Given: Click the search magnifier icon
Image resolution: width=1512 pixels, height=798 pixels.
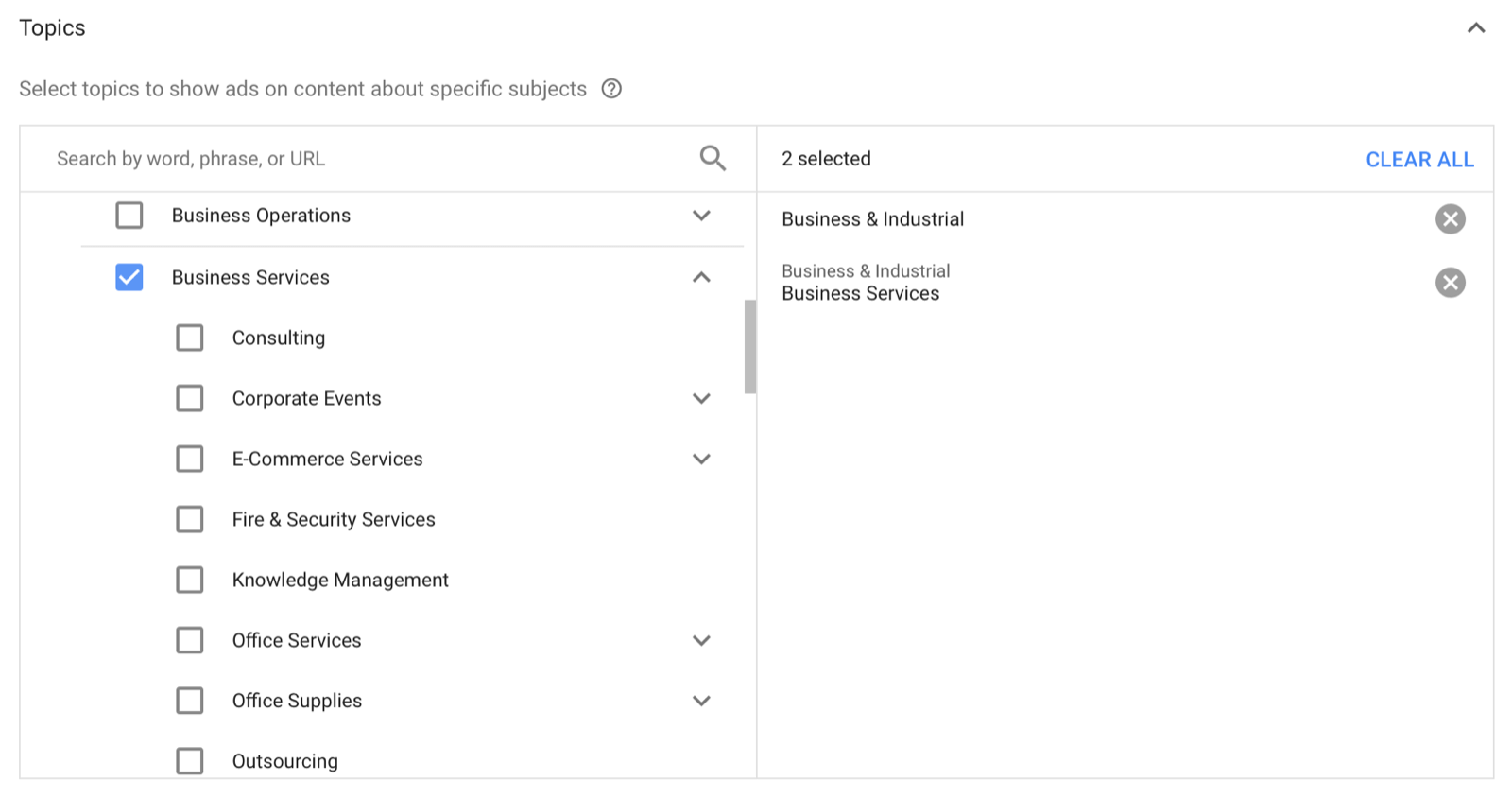Looking at the screenshot, I should 713,158.
